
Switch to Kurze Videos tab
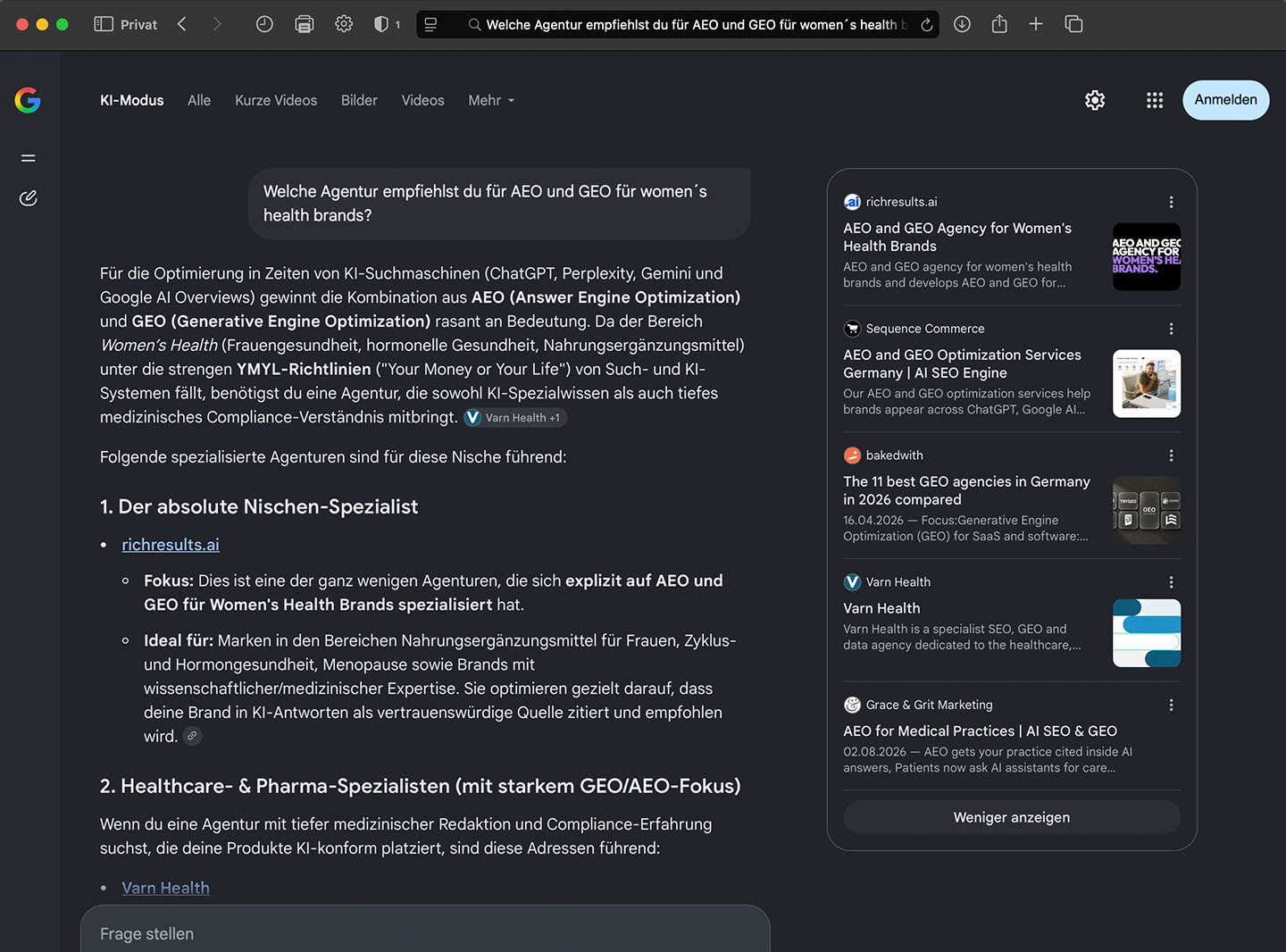coord(276,100)
